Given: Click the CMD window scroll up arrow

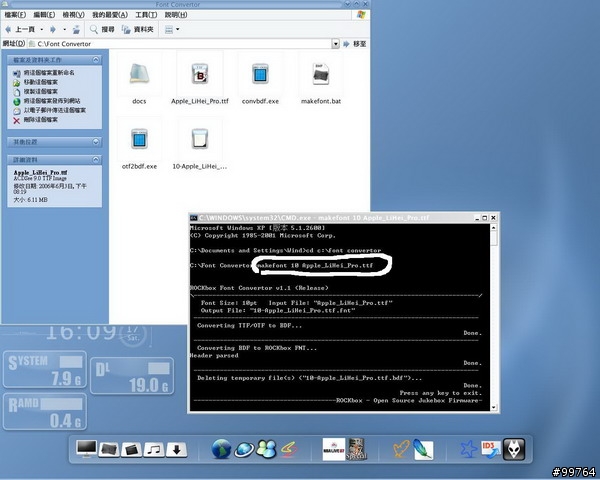Looking at the screenshot, I should click(x=494, y=228).
